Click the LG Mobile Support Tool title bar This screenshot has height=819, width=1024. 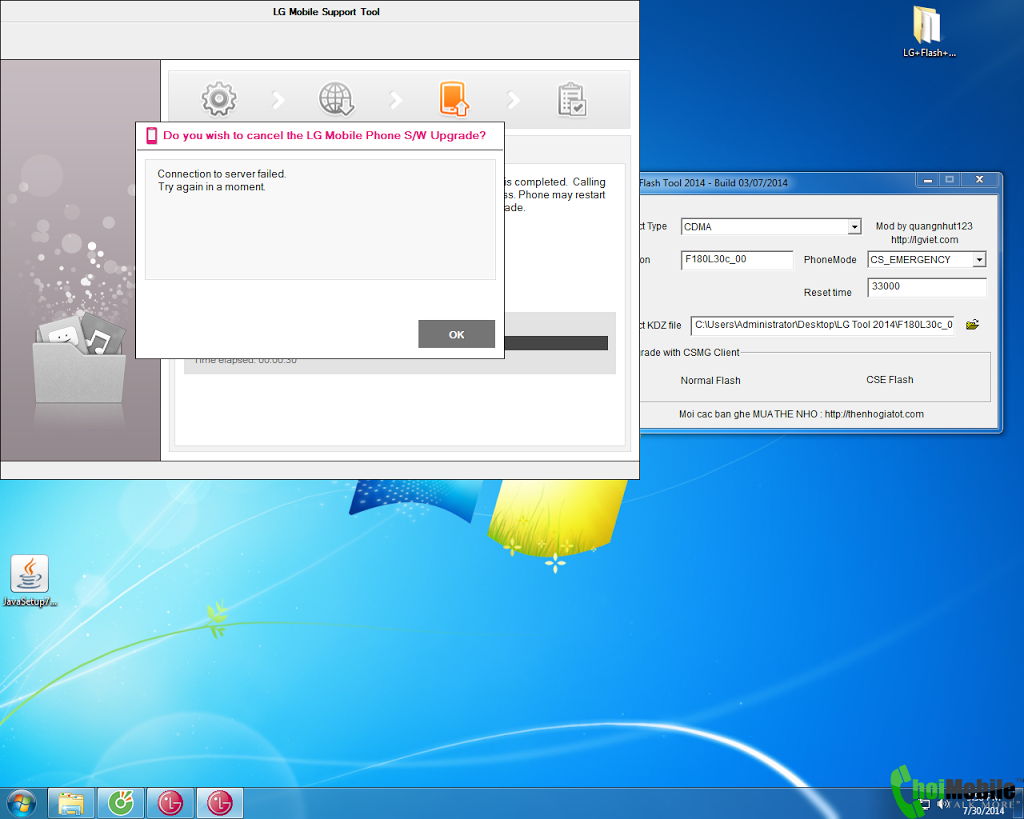319,12
